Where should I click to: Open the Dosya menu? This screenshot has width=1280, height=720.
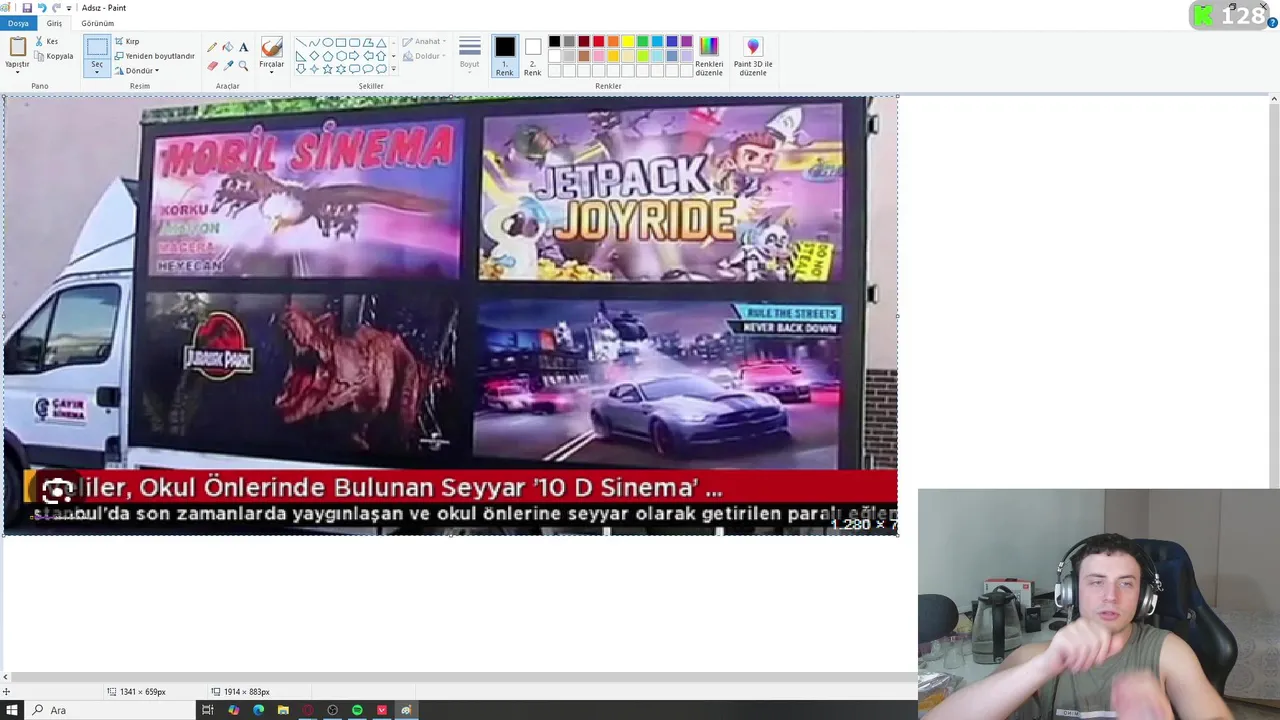tap(18, 23)
